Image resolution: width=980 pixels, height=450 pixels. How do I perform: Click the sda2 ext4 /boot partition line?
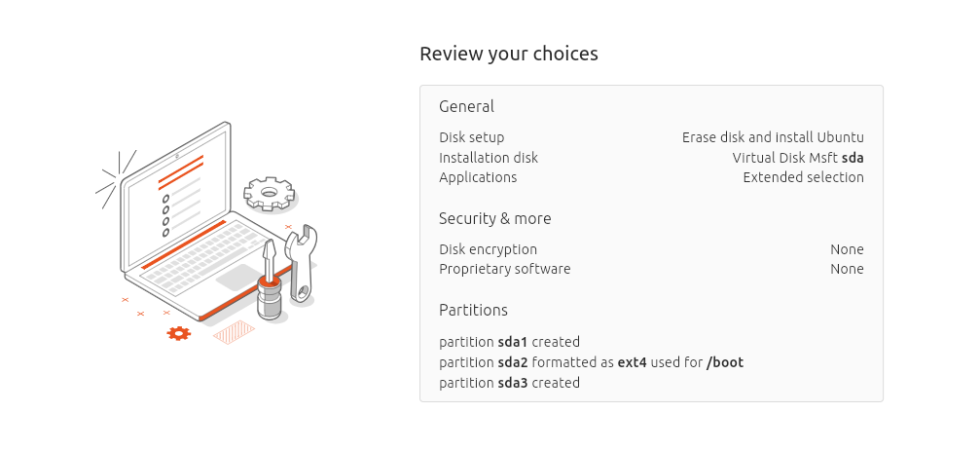point(591,362)
